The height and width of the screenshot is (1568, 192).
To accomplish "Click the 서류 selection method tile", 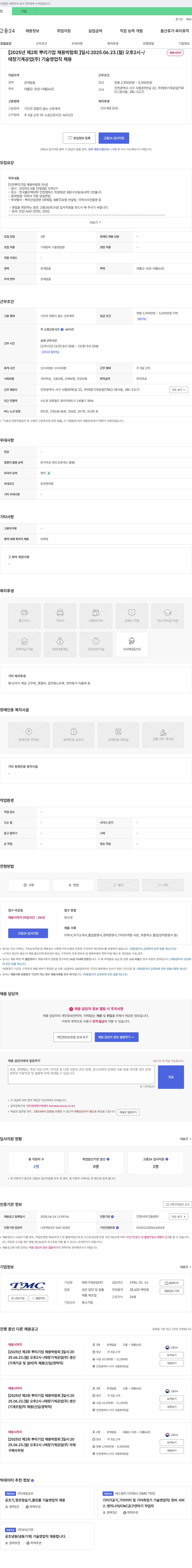I will [x=29, y=885].
